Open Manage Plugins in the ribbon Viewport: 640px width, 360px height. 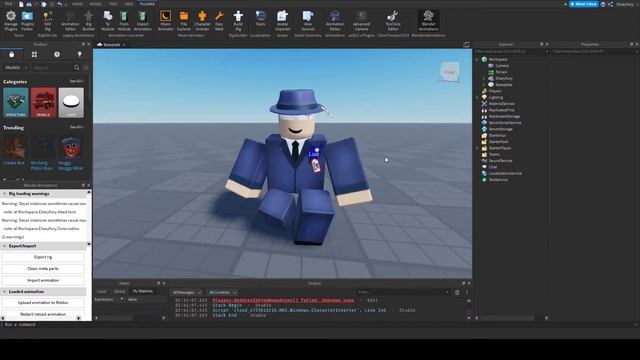click(x=11, y=20)
